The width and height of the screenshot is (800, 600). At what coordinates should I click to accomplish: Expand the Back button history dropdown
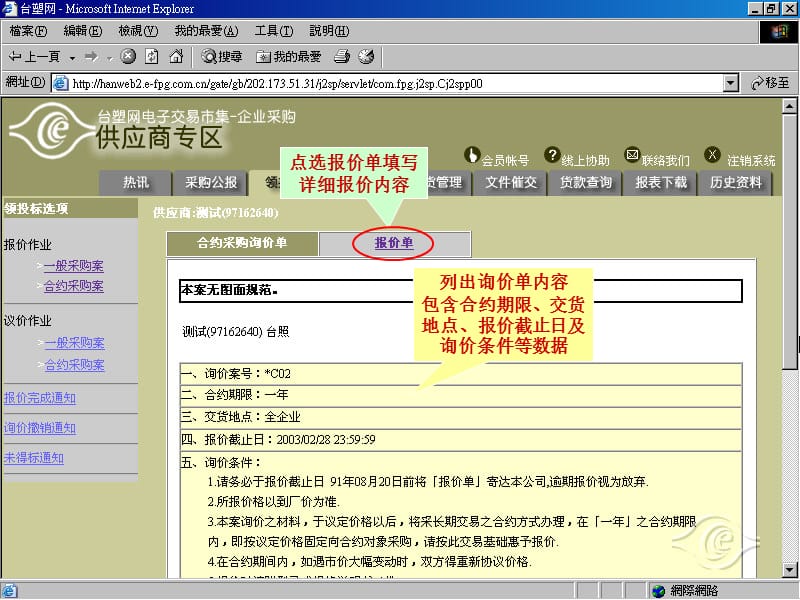(x=72, y=58)
